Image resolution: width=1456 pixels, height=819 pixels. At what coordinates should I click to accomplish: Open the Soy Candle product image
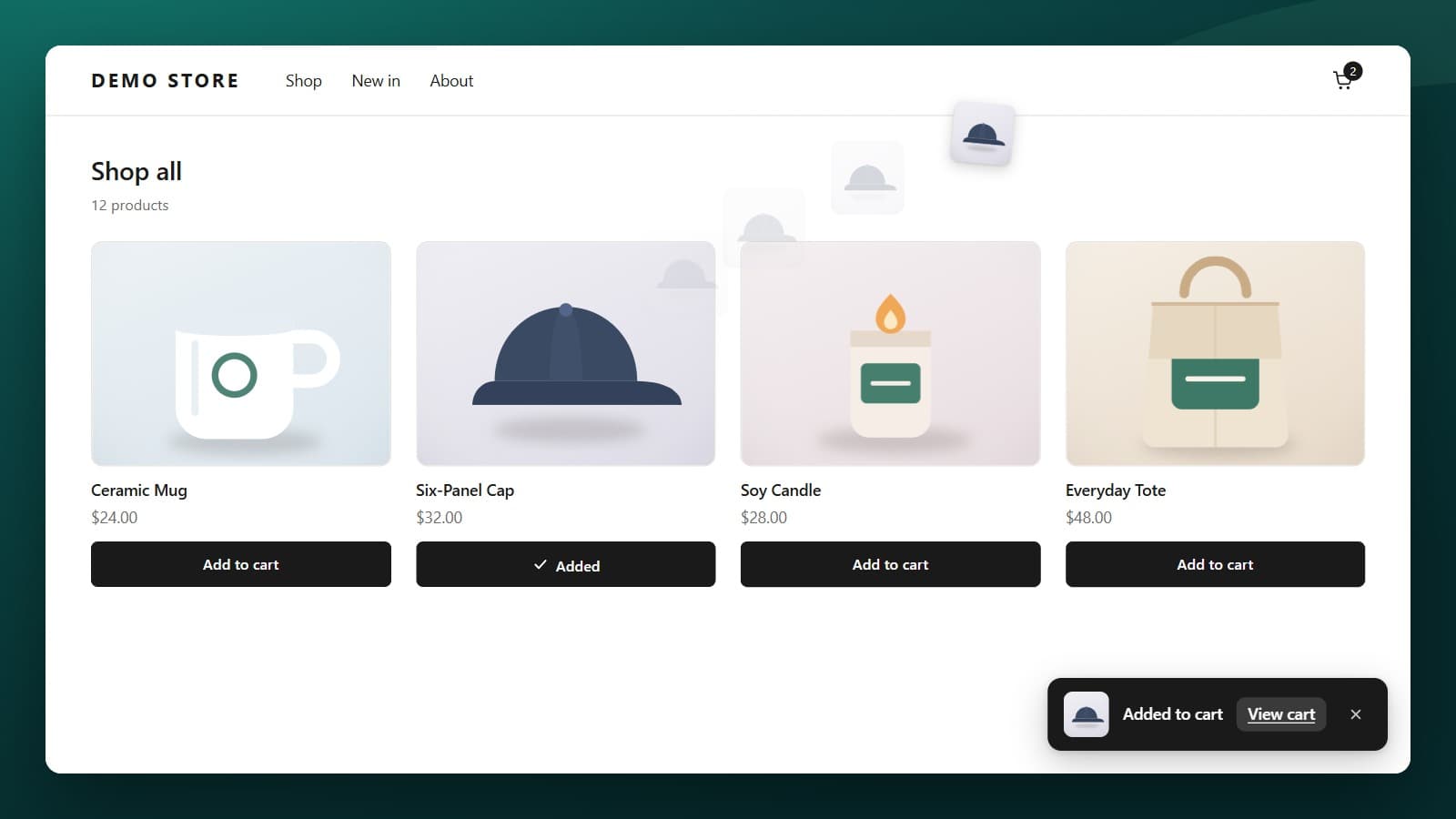[x=891, y=353]
